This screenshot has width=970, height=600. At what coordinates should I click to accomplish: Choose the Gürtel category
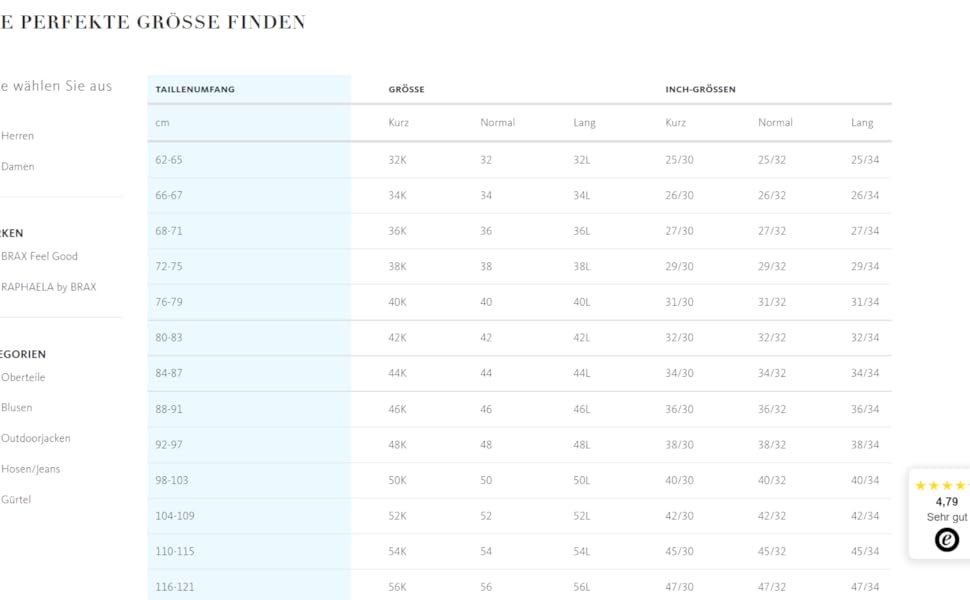click(x=16, y=499)
